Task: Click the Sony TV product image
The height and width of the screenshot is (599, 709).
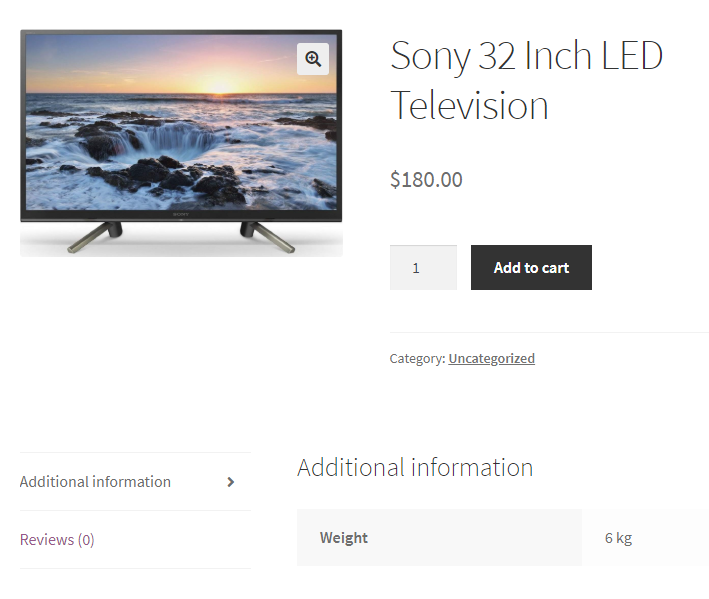Action: pyautogui.click(x=181, y=143)
